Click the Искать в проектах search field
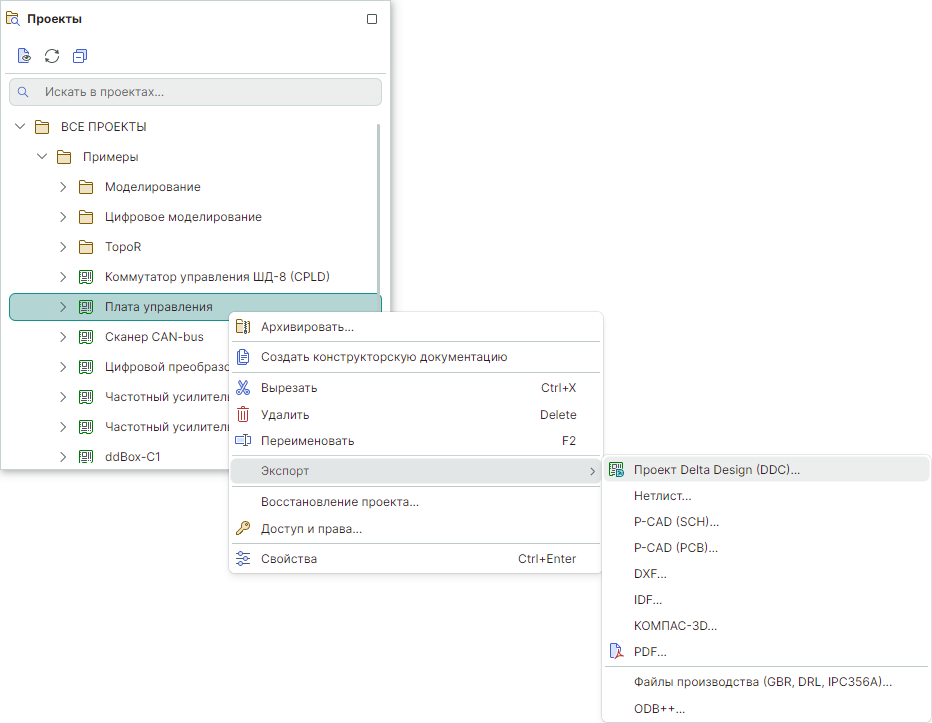Viewport: 932px width, 723px height. [200, 92]
